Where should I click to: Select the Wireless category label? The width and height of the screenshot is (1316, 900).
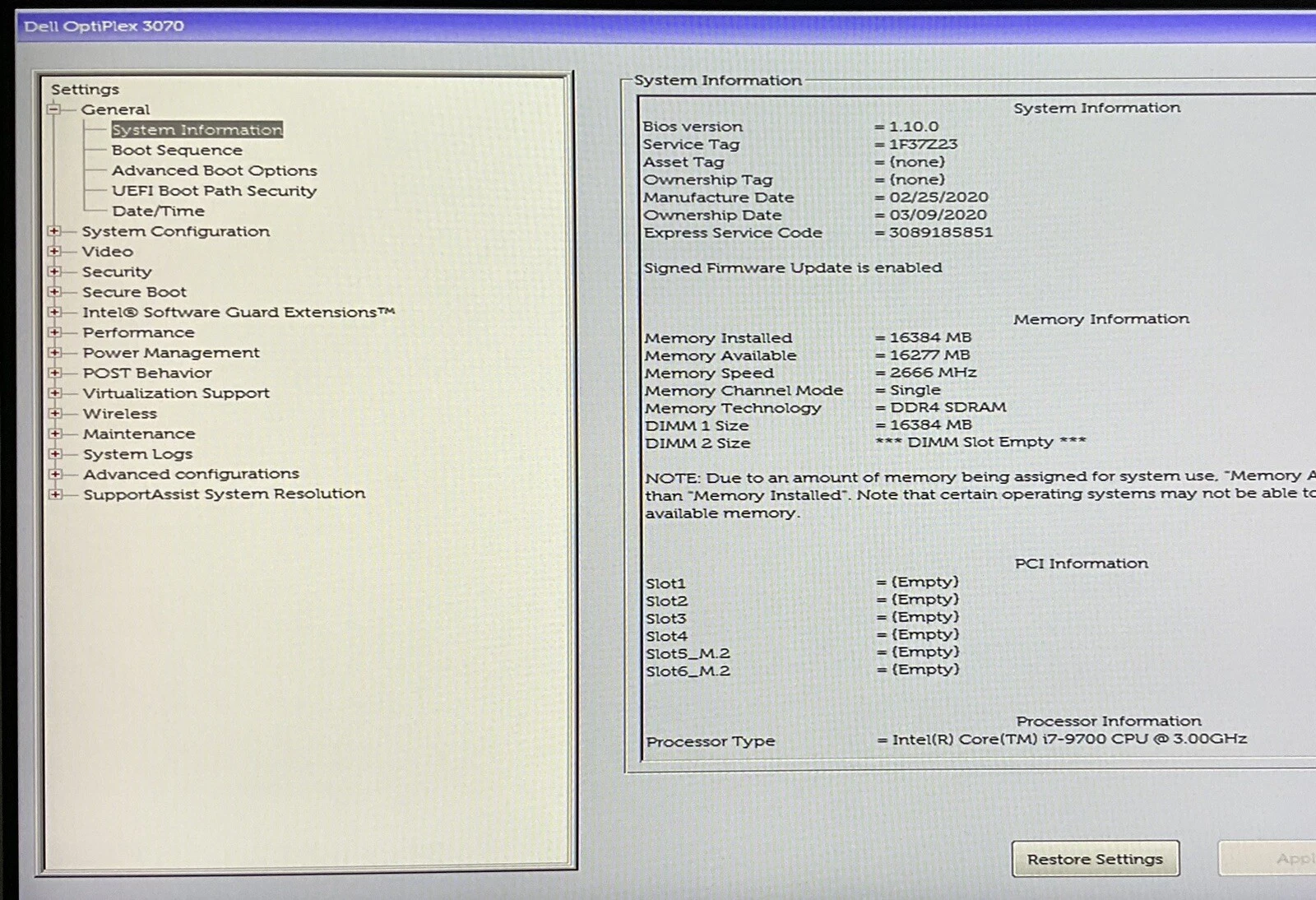[119, 413]
